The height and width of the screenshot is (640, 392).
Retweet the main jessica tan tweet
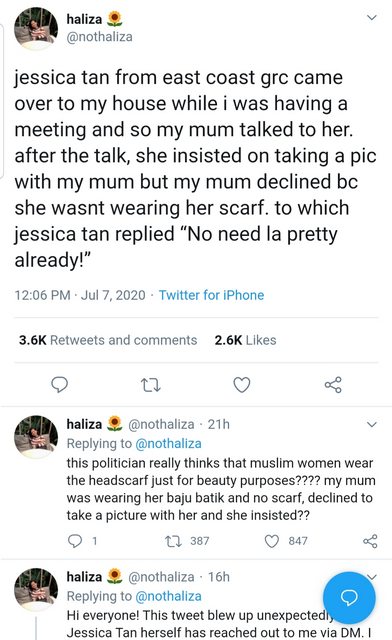150,385
